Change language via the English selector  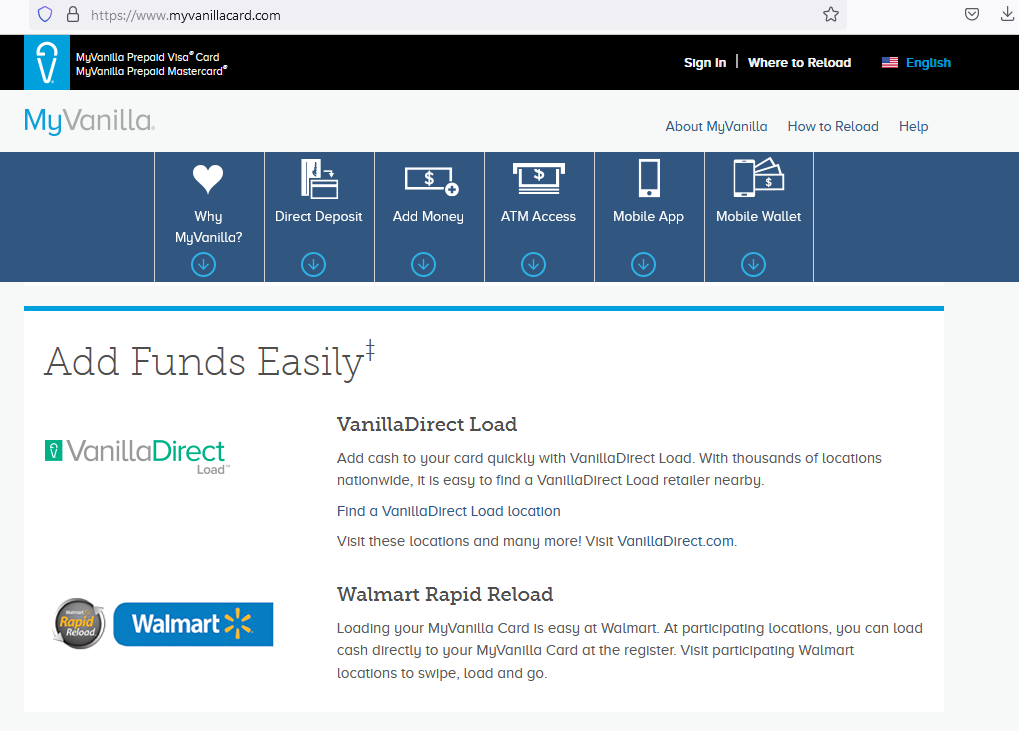pyautogui.click(x=928, y=62)
